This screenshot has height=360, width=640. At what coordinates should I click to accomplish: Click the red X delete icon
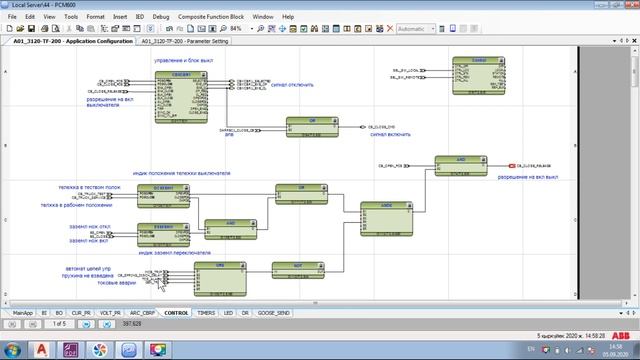(390, 29)
